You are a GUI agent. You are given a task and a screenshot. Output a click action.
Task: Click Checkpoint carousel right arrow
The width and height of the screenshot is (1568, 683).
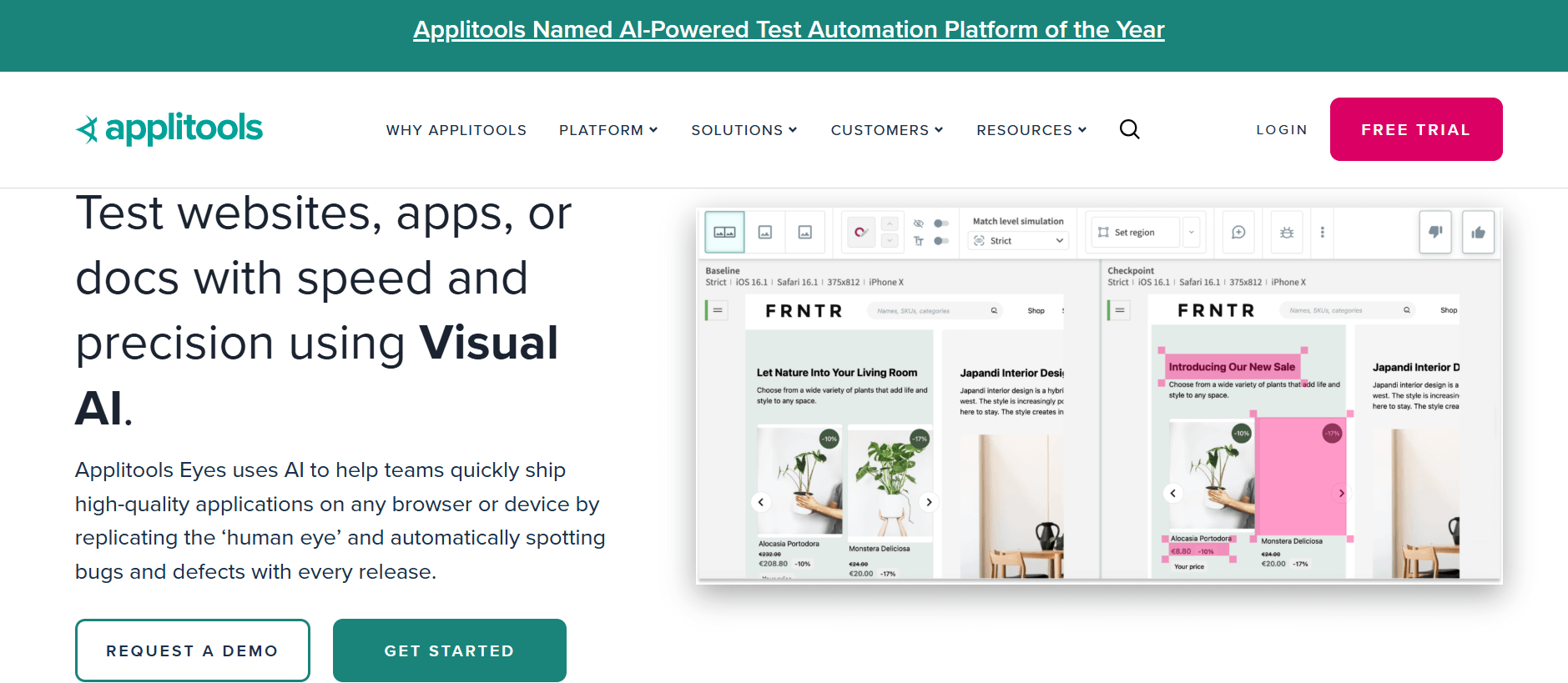click(x=1341, y=493)
